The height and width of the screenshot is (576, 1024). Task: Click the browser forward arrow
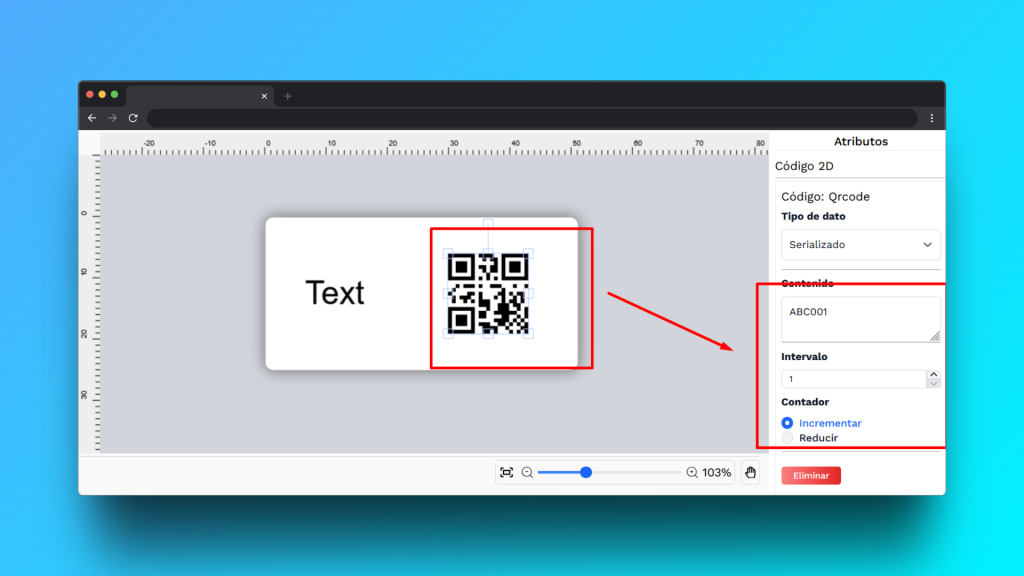[112, 118]
